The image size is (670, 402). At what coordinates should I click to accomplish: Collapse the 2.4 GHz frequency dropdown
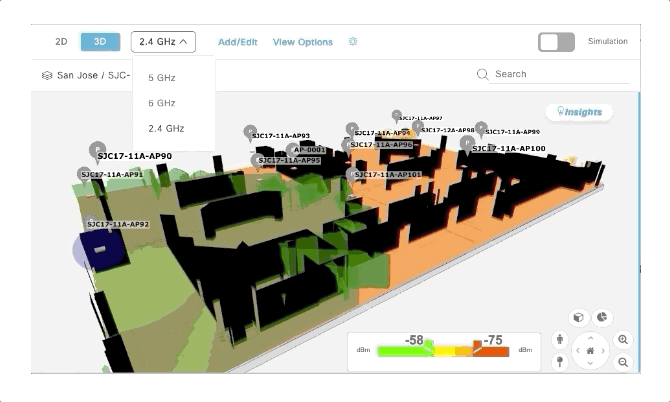[x=163, y=42]
